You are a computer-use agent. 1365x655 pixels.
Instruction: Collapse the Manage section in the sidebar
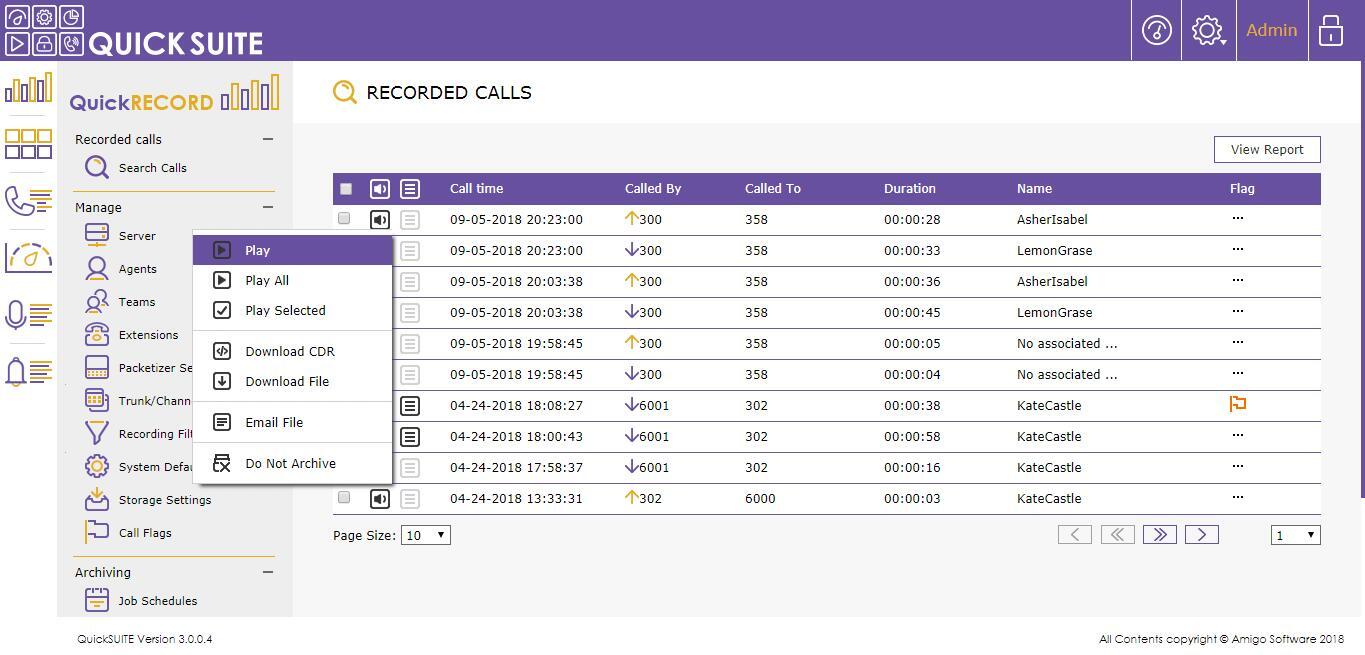click(266, 206)
